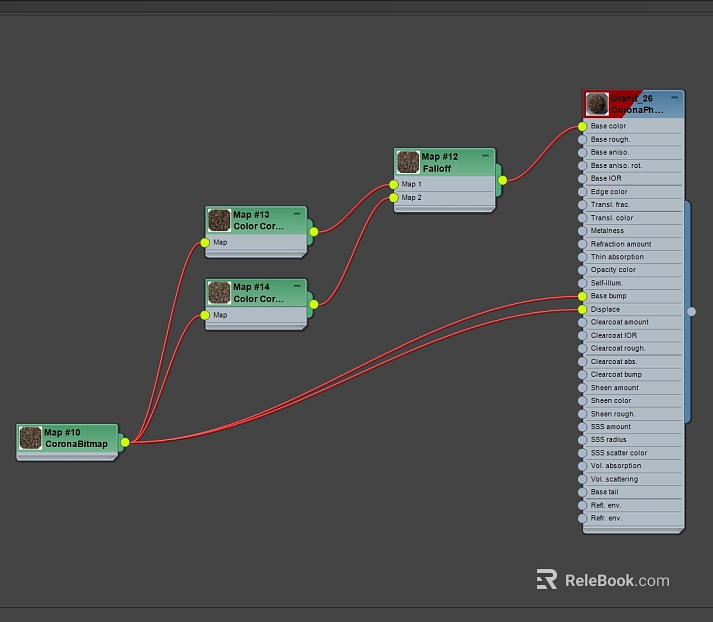Click the Thin absorption input socket
The width and height of the screenshot is (713, 622).
point(582,257)
